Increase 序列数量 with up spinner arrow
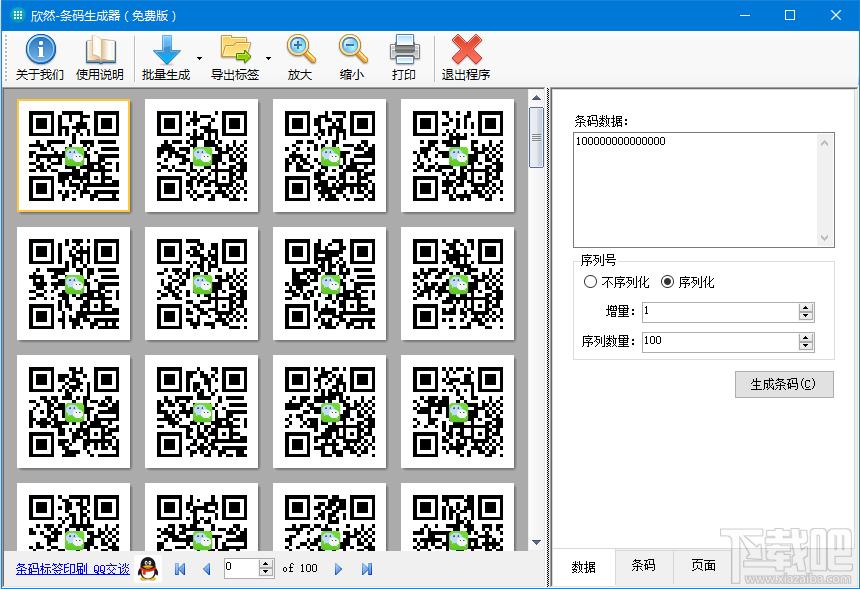Screen dimensions: 860x589 tap(806, 338)
